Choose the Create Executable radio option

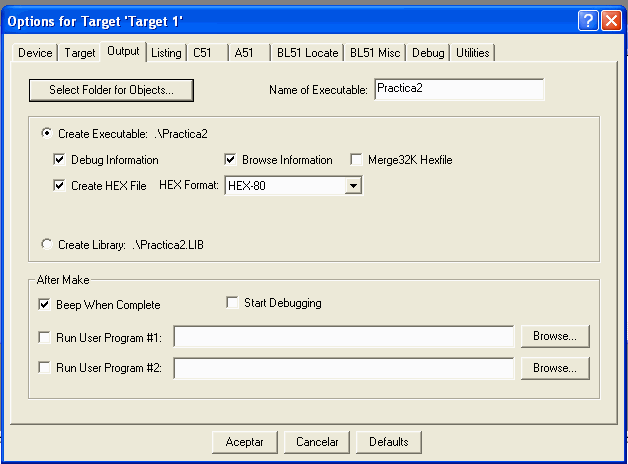47,133
